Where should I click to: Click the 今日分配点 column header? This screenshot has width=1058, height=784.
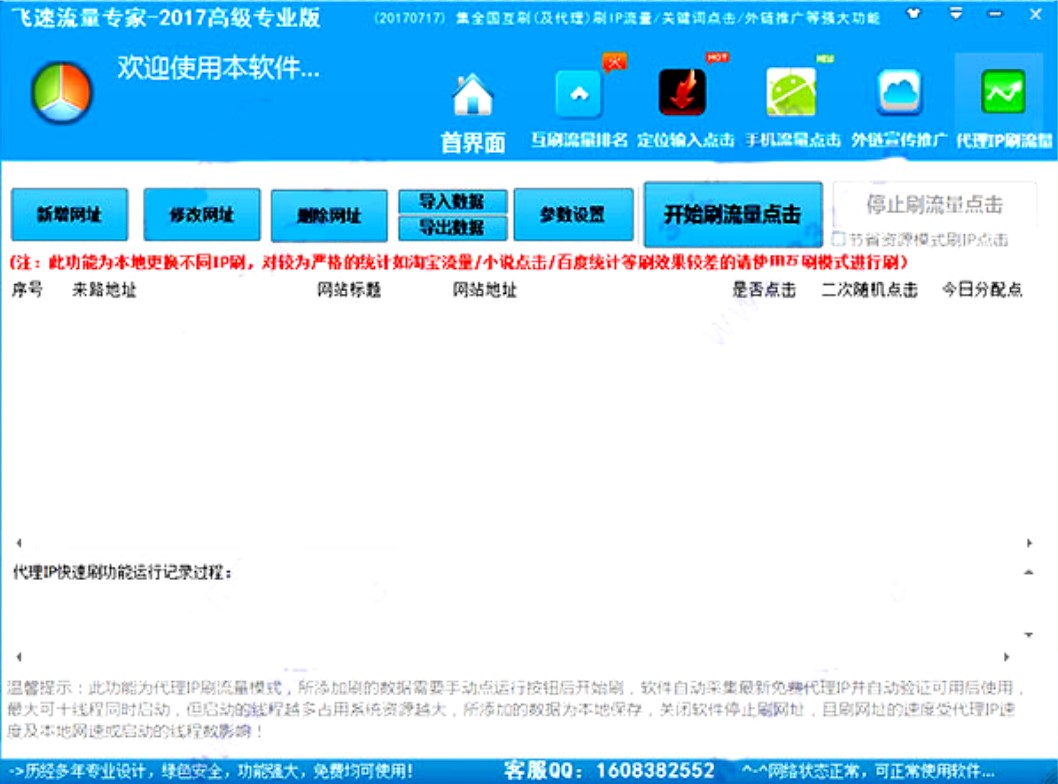tap(982, 290)
